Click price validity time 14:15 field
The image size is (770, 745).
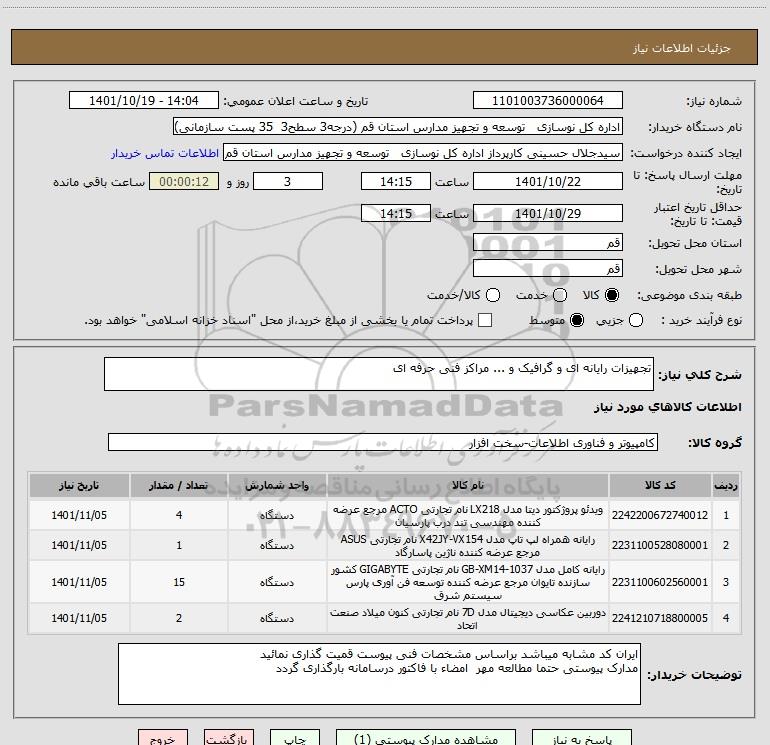tap(396, 213)
